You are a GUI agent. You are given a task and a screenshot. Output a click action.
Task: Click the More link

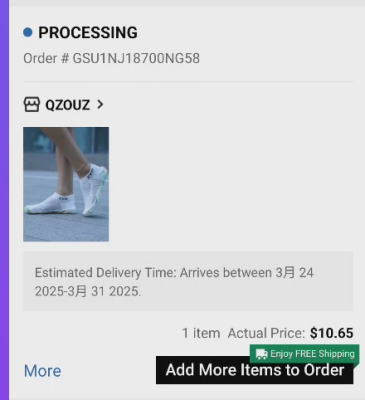[x=43, y=371]
